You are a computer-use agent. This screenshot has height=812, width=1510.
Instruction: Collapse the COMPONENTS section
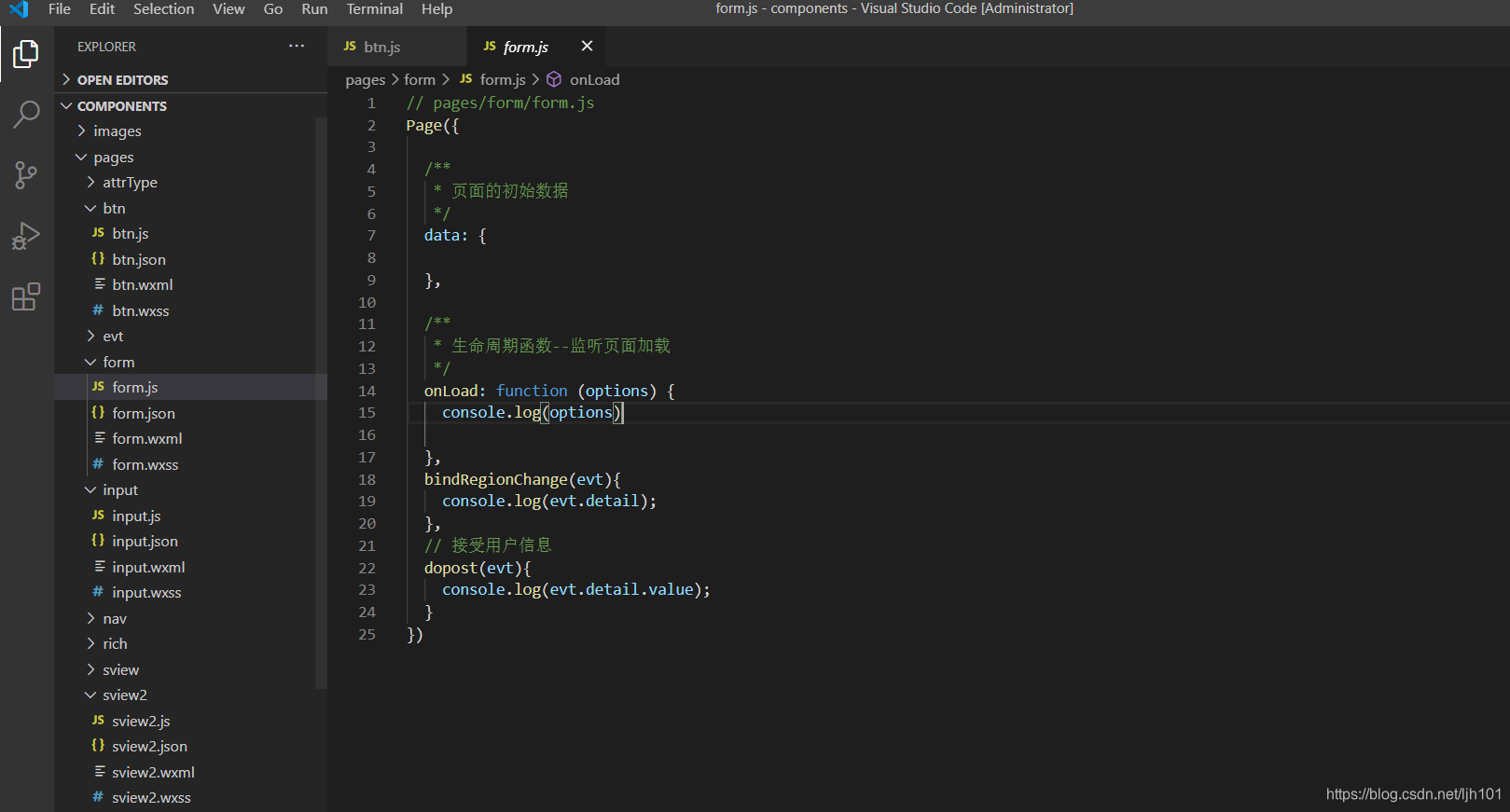click(x=190, y=105)
